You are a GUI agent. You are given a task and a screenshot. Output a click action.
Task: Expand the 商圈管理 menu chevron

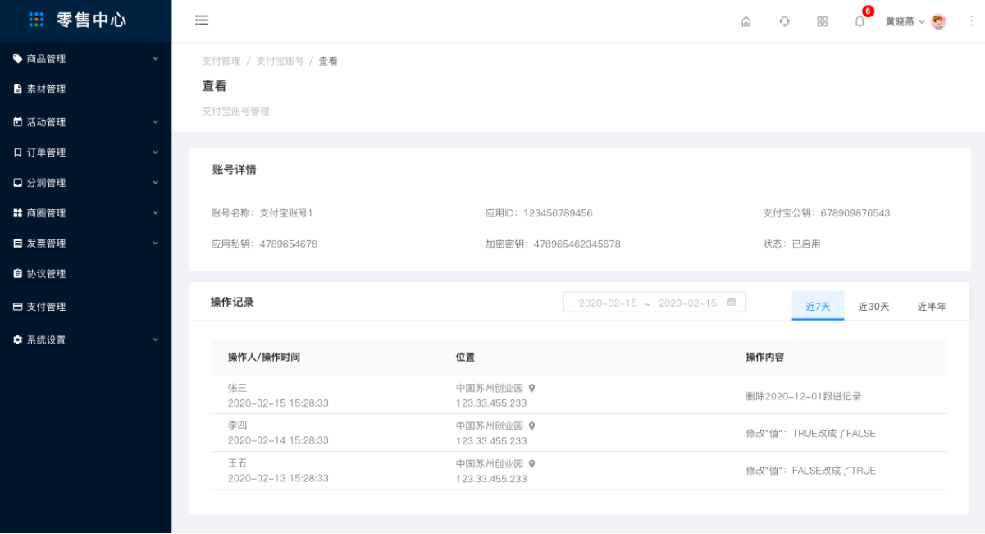coord(155,213)
